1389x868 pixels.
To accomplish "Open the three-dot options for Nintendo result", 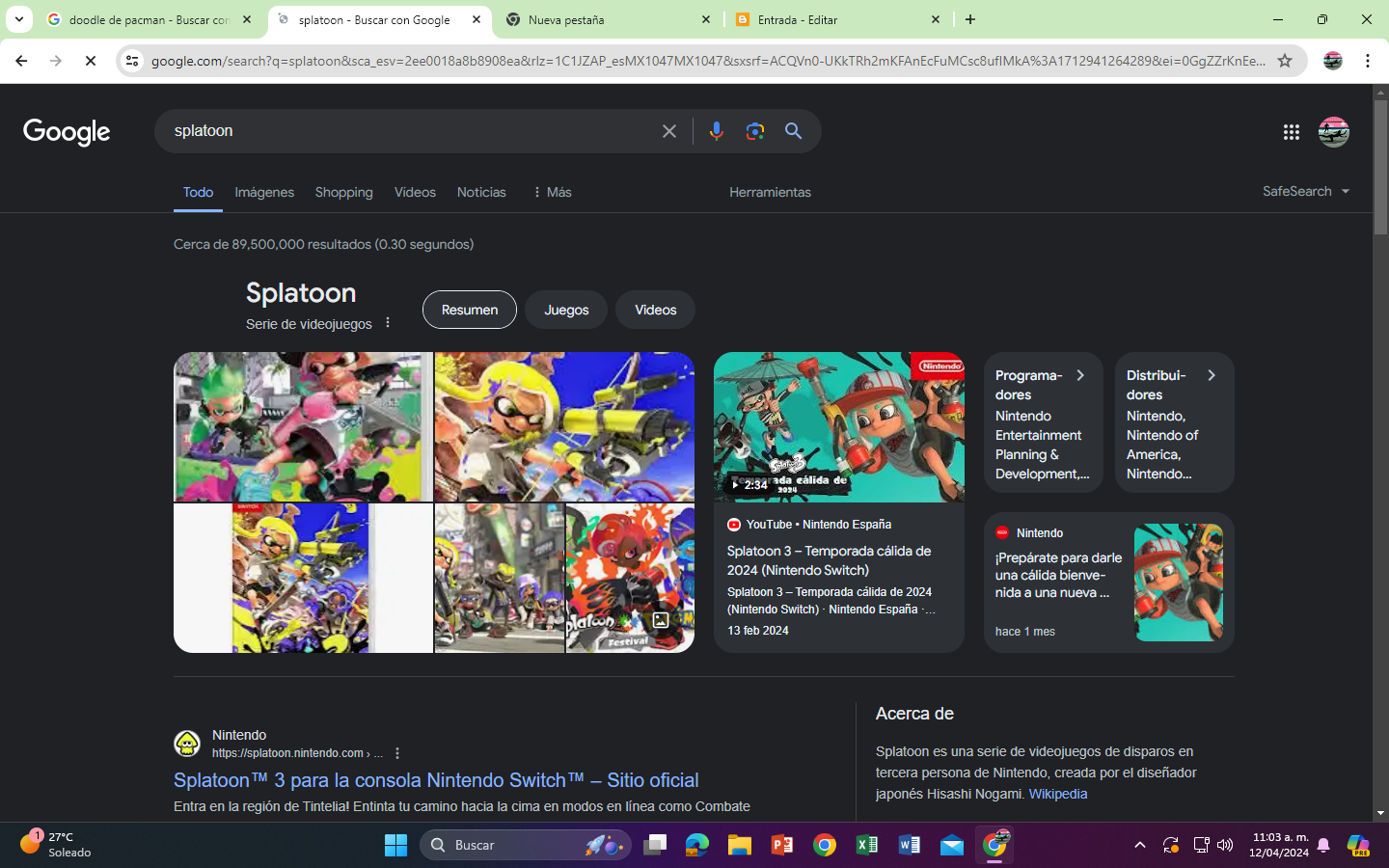I will tap(397, 753).
